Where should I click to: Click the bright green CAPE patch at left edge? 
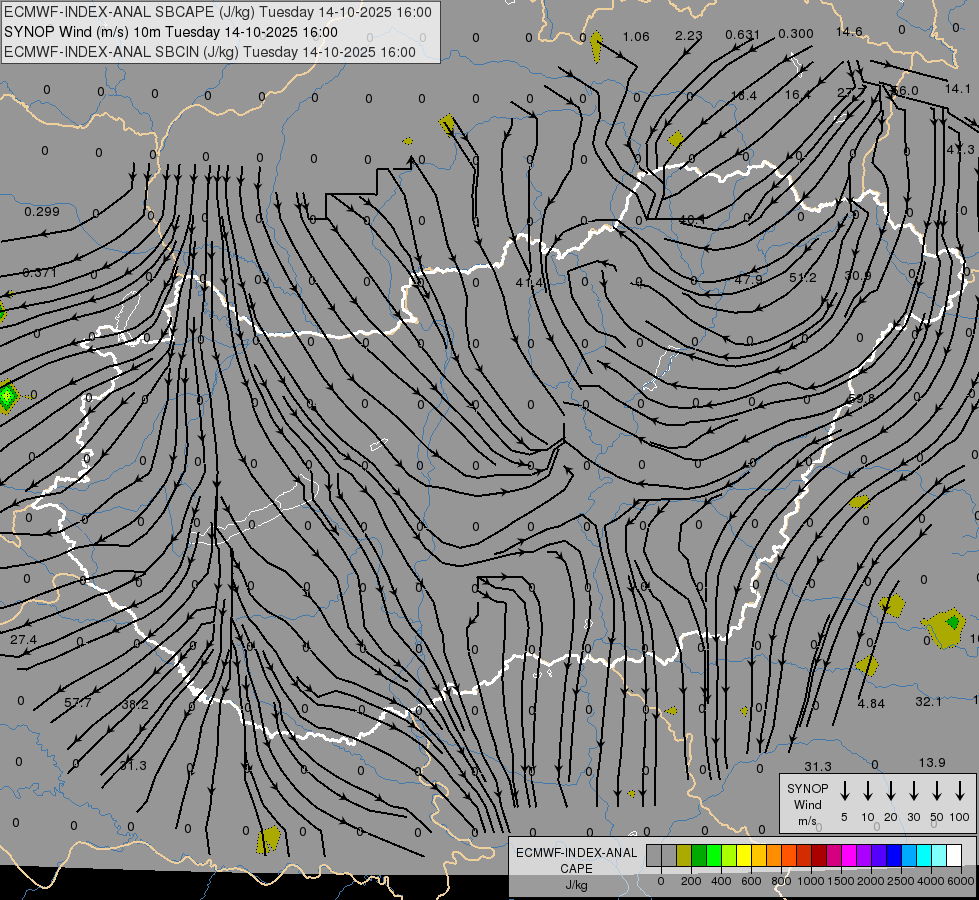click(7, 396)
